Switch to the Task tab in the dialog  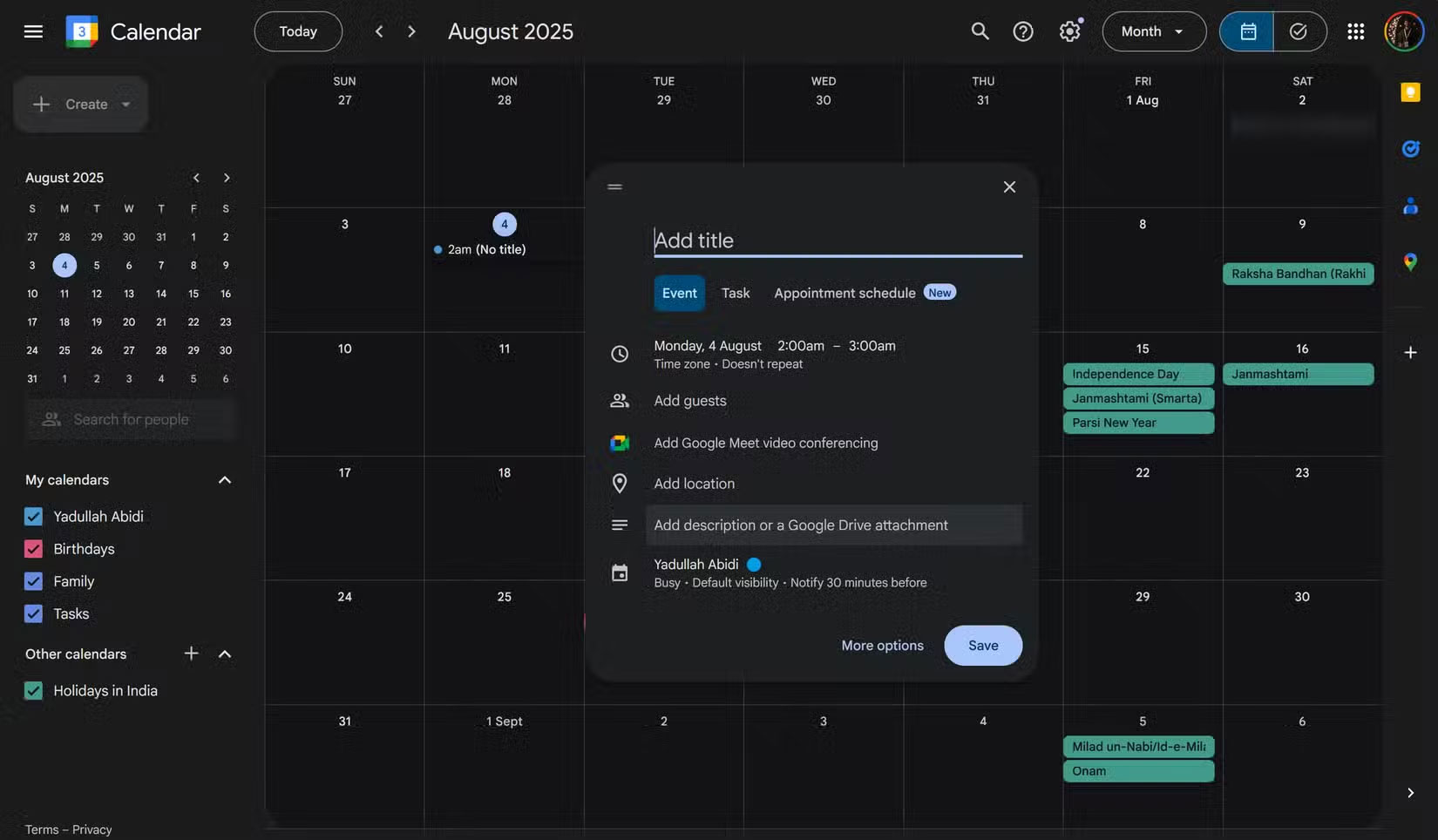[x=735, y=293]
